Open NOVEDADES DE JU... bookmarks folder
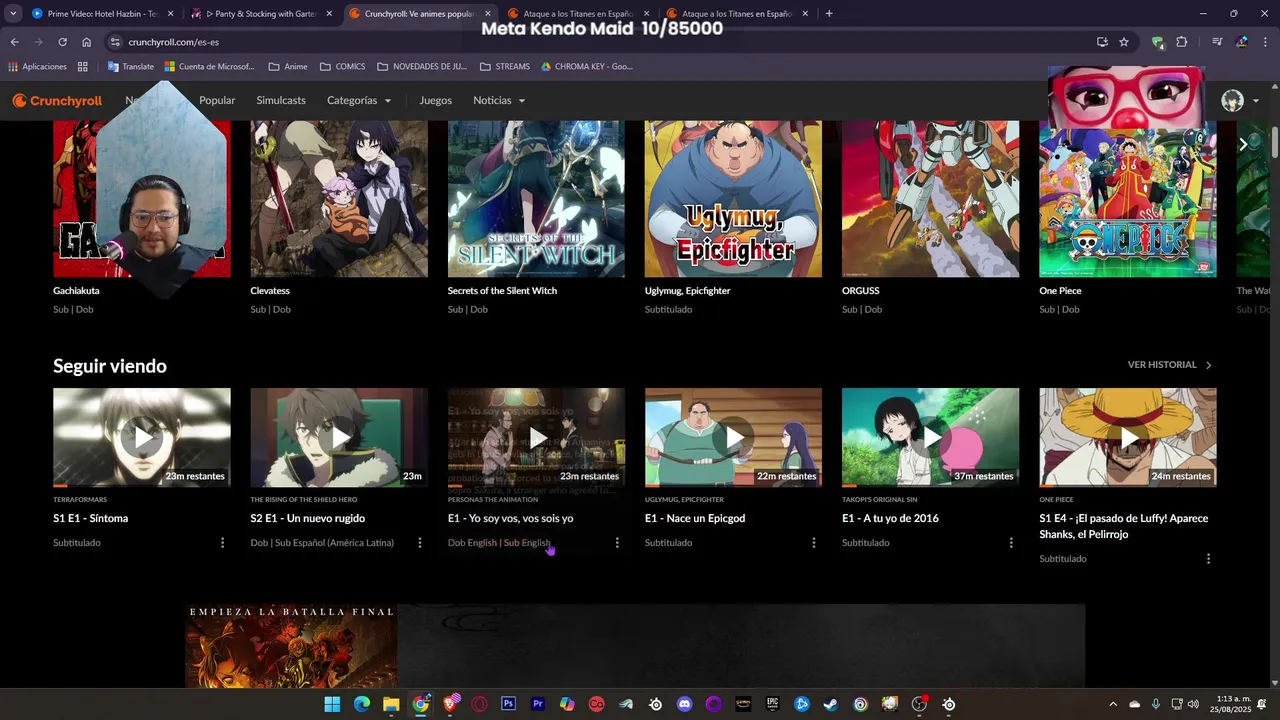The height and width of the screenshot is (720, 1280). click(x=422, y=67)
